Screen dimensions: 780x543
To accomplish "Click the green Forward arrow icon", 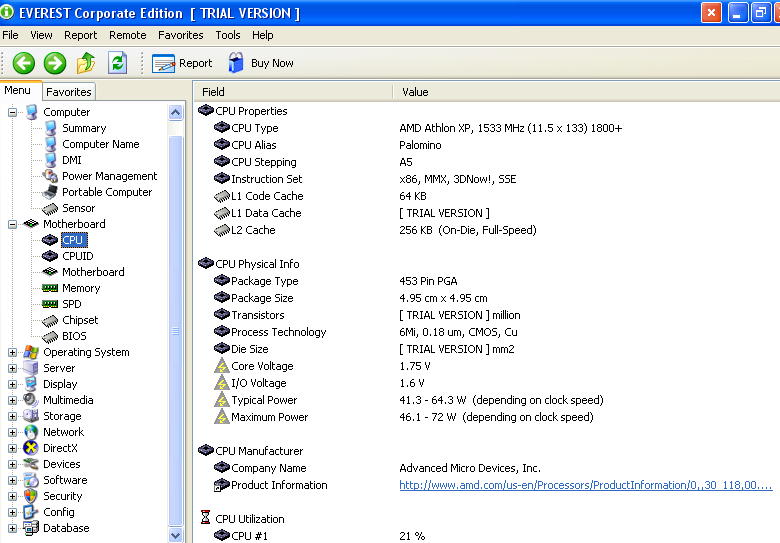I will [55, 63].
